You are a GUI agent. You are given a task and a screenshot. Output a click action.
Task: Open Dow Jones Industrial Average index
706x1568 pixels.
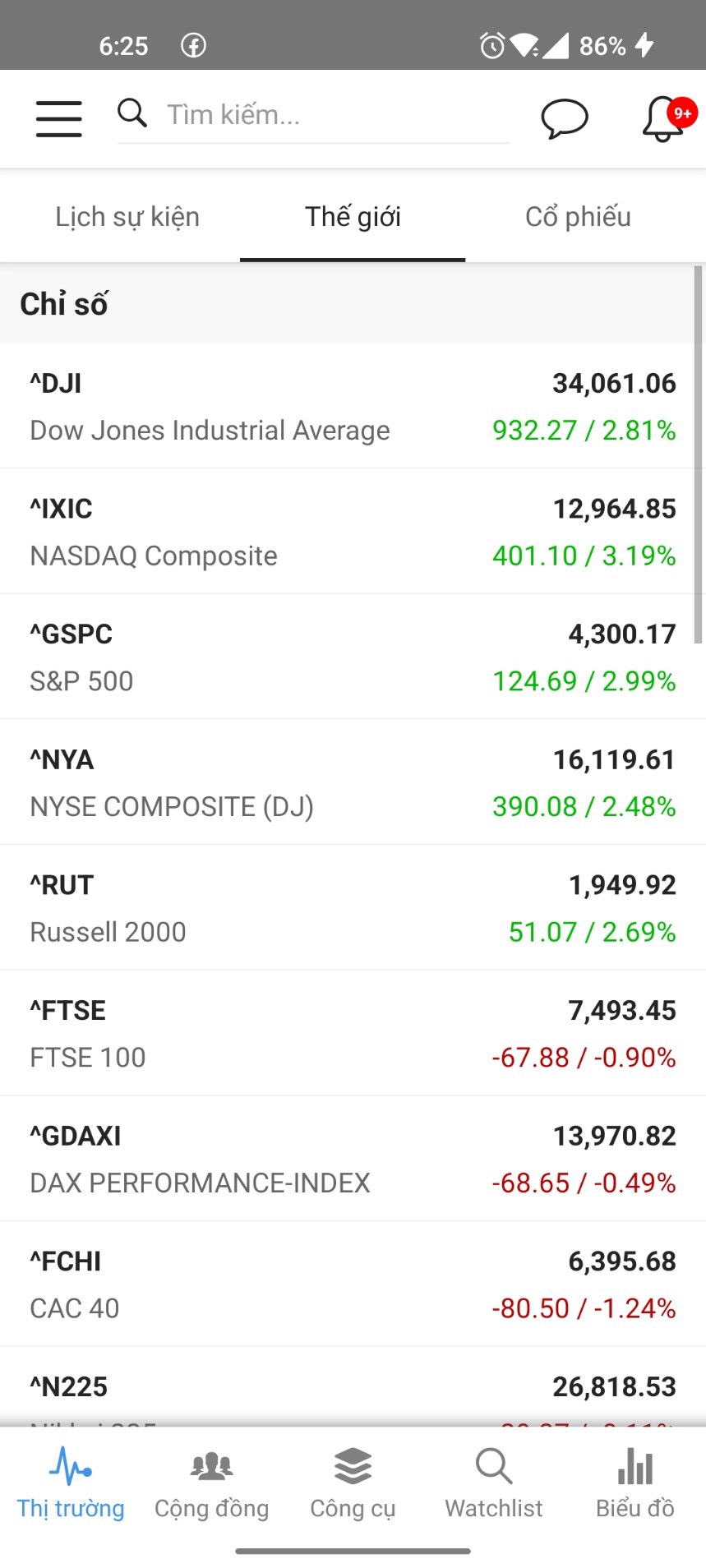coord(353,407)
